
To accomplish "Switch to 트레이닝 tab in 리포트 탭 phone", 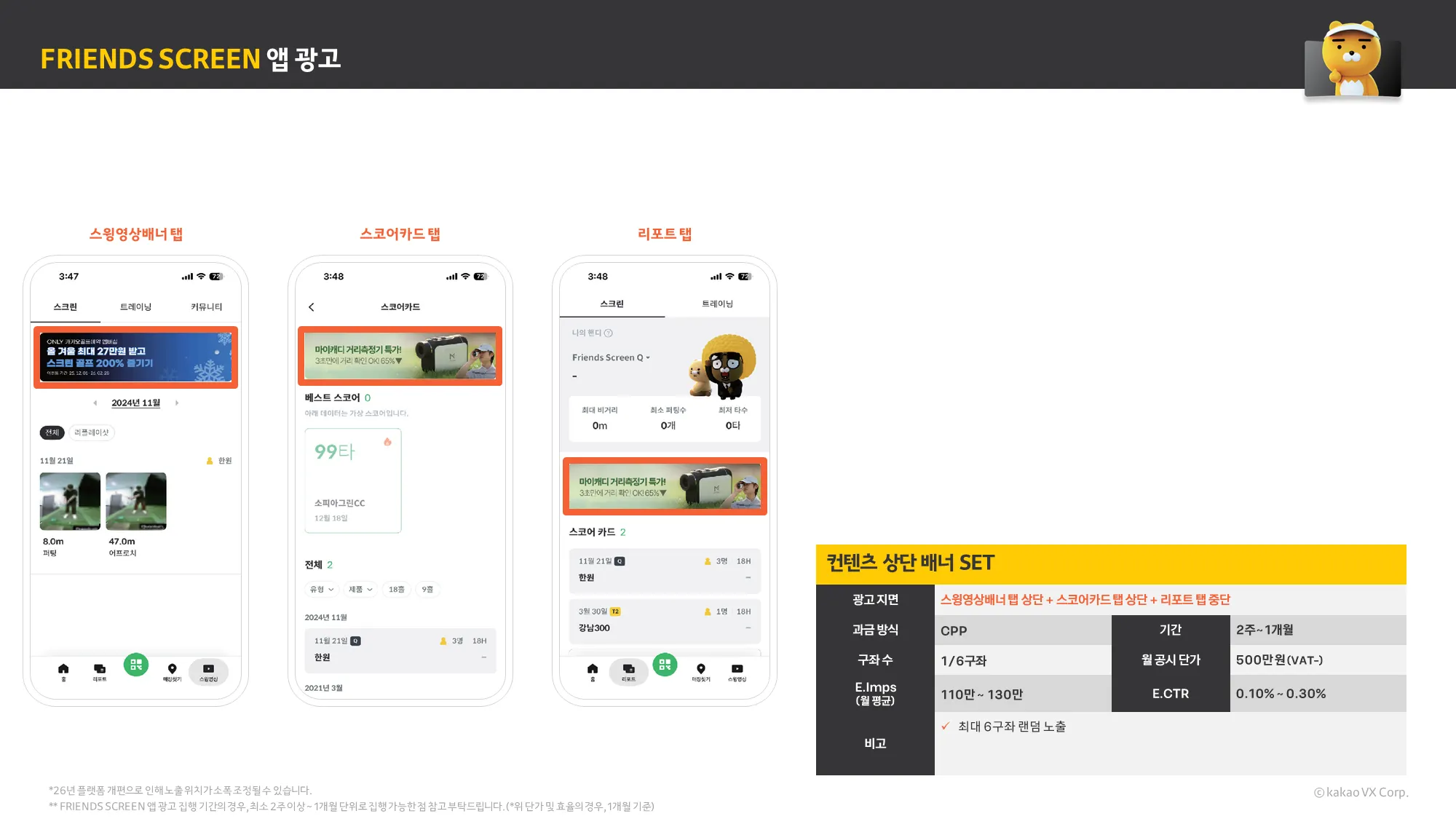I will 717,304.
